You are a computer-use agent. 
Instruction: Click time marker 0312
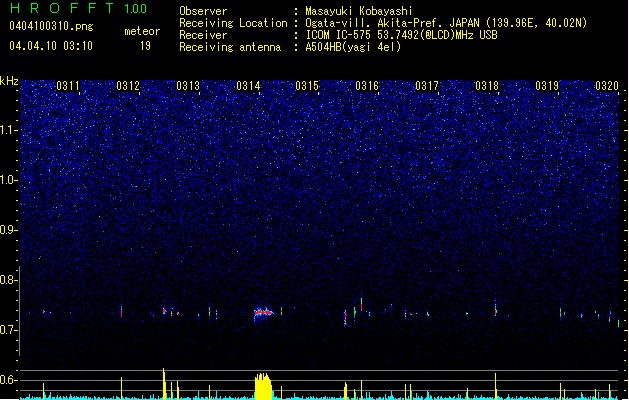point(128,86)
